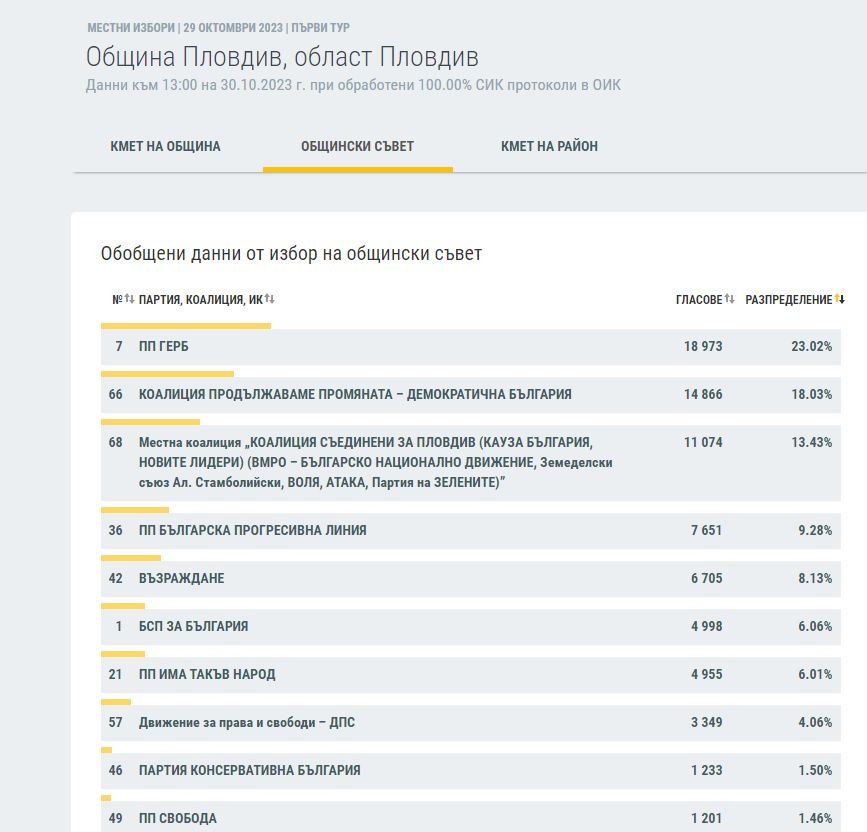Click ballot number 68
The image size is (867, 832).
(x=116, y=443)
